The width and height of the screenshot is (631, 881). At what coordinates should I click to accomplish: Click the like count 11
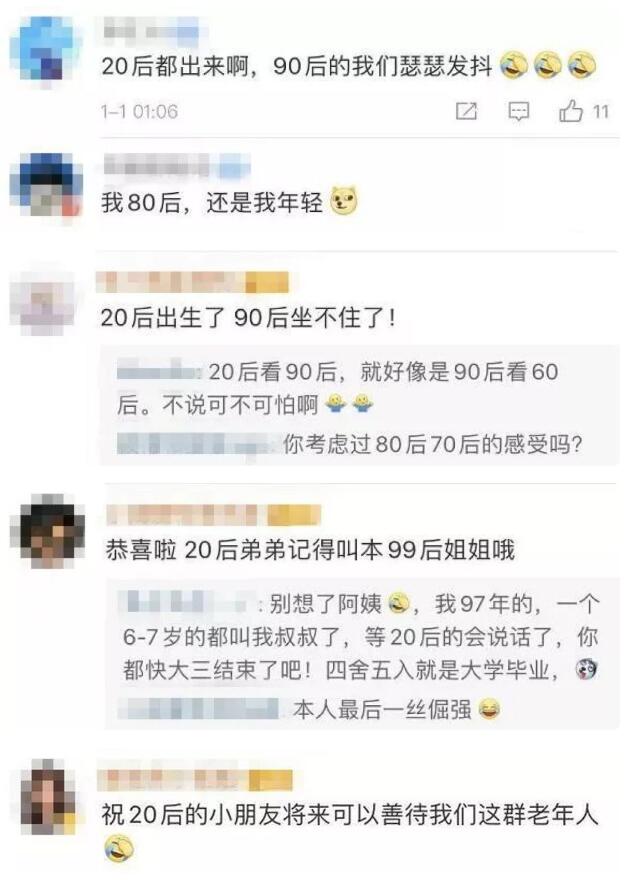pos(601,112)
